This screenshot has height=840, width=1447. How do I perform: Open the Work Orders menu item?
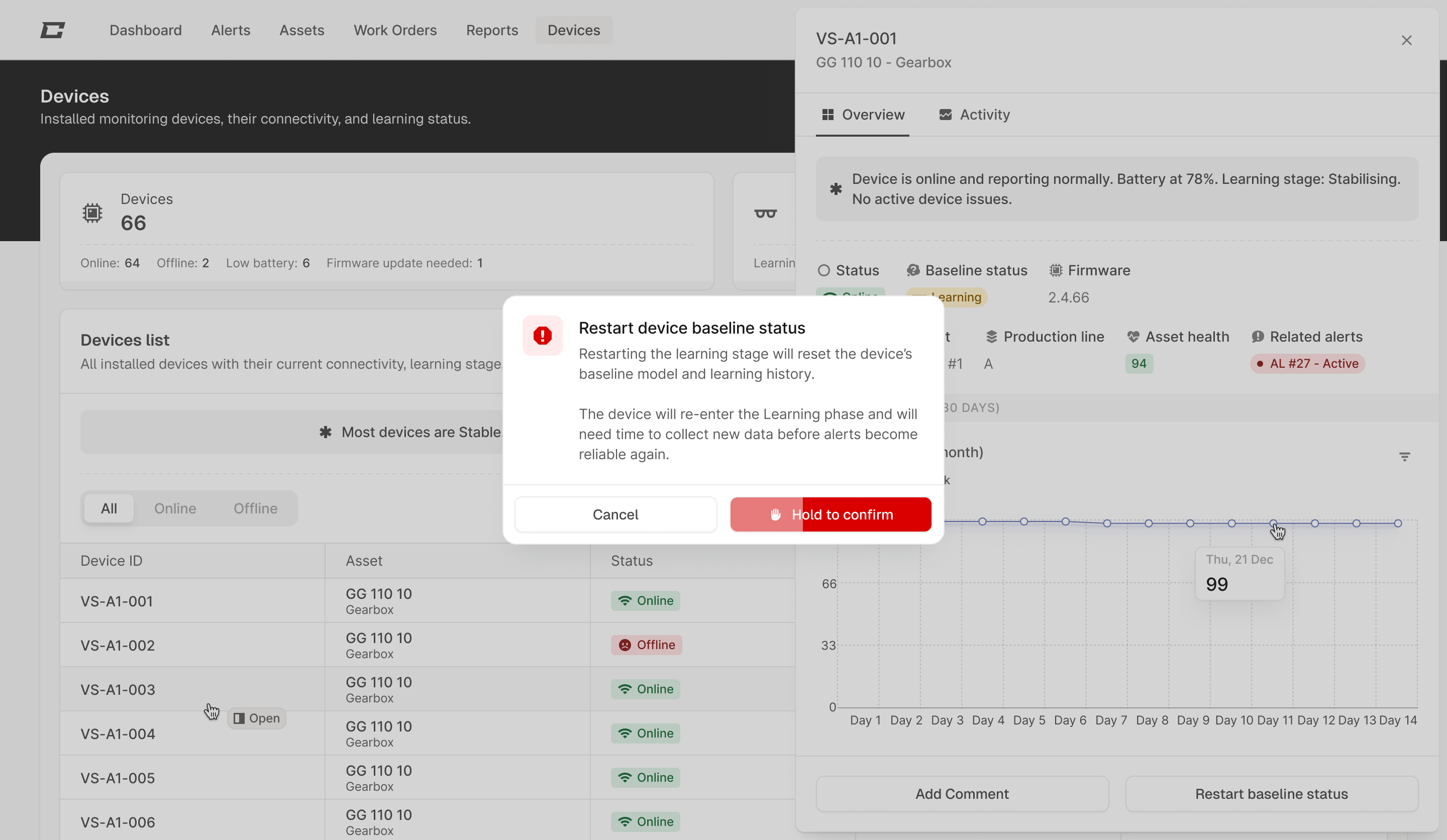[395, 30]
